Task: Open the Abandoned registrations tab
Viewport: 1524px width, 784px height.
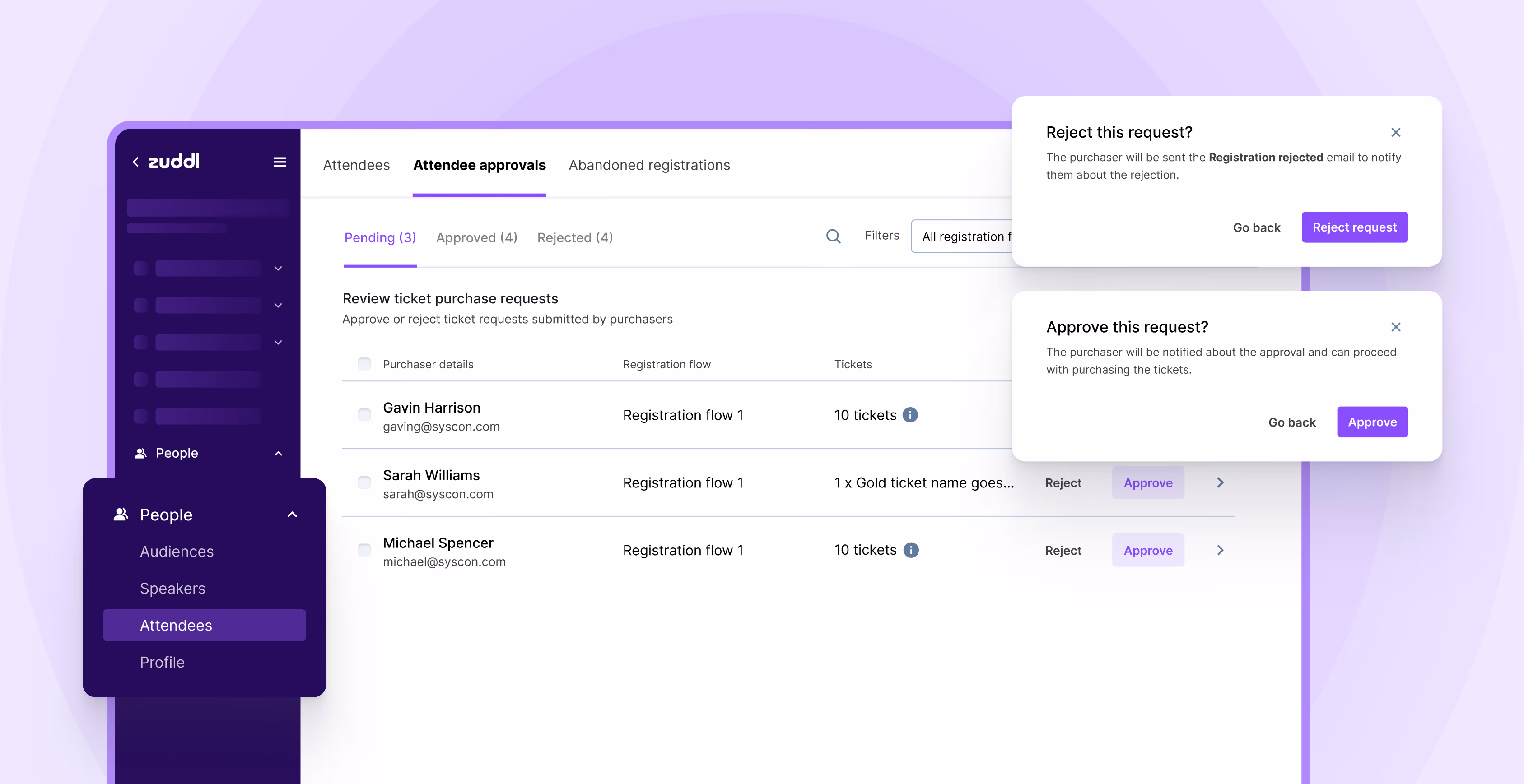Action: [x=649, y=165]
